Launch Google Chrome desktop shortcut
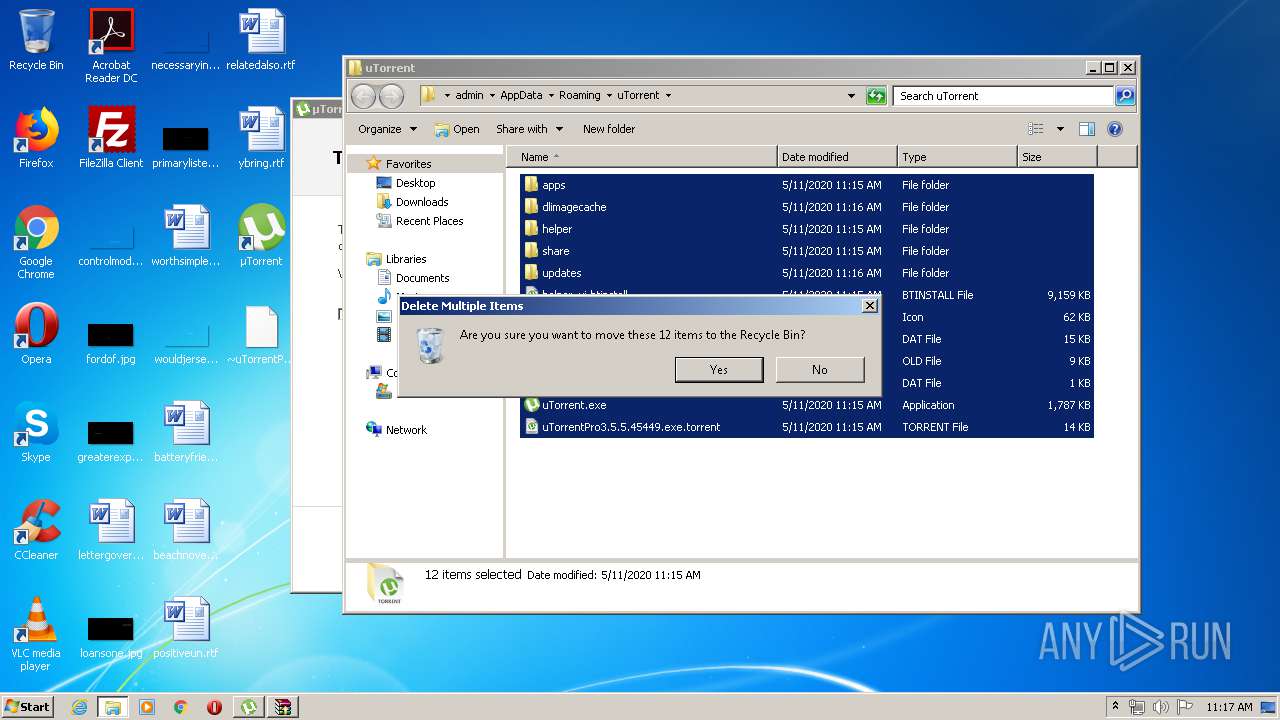The height and width of the screenshot is (720, 1280). [x=36, y=242]
